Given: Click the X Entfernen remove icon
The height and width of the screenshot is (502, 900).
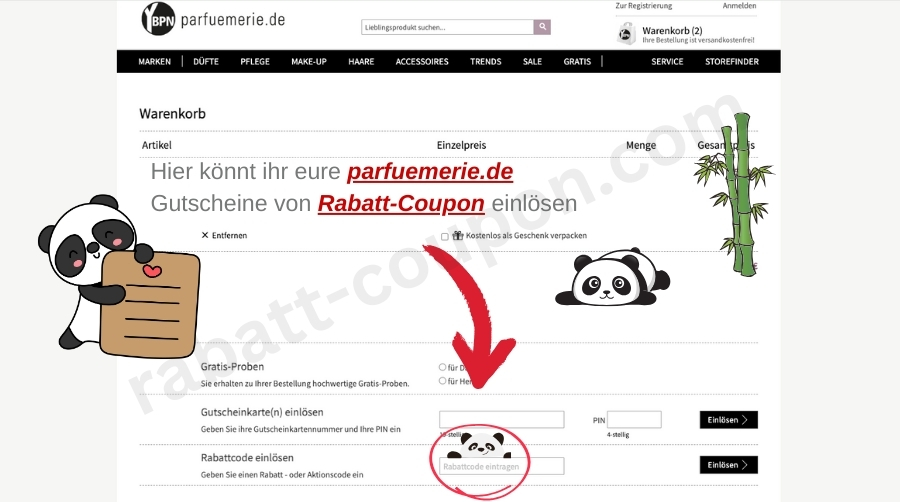Looking at the screenshot, I should [205, 235].
